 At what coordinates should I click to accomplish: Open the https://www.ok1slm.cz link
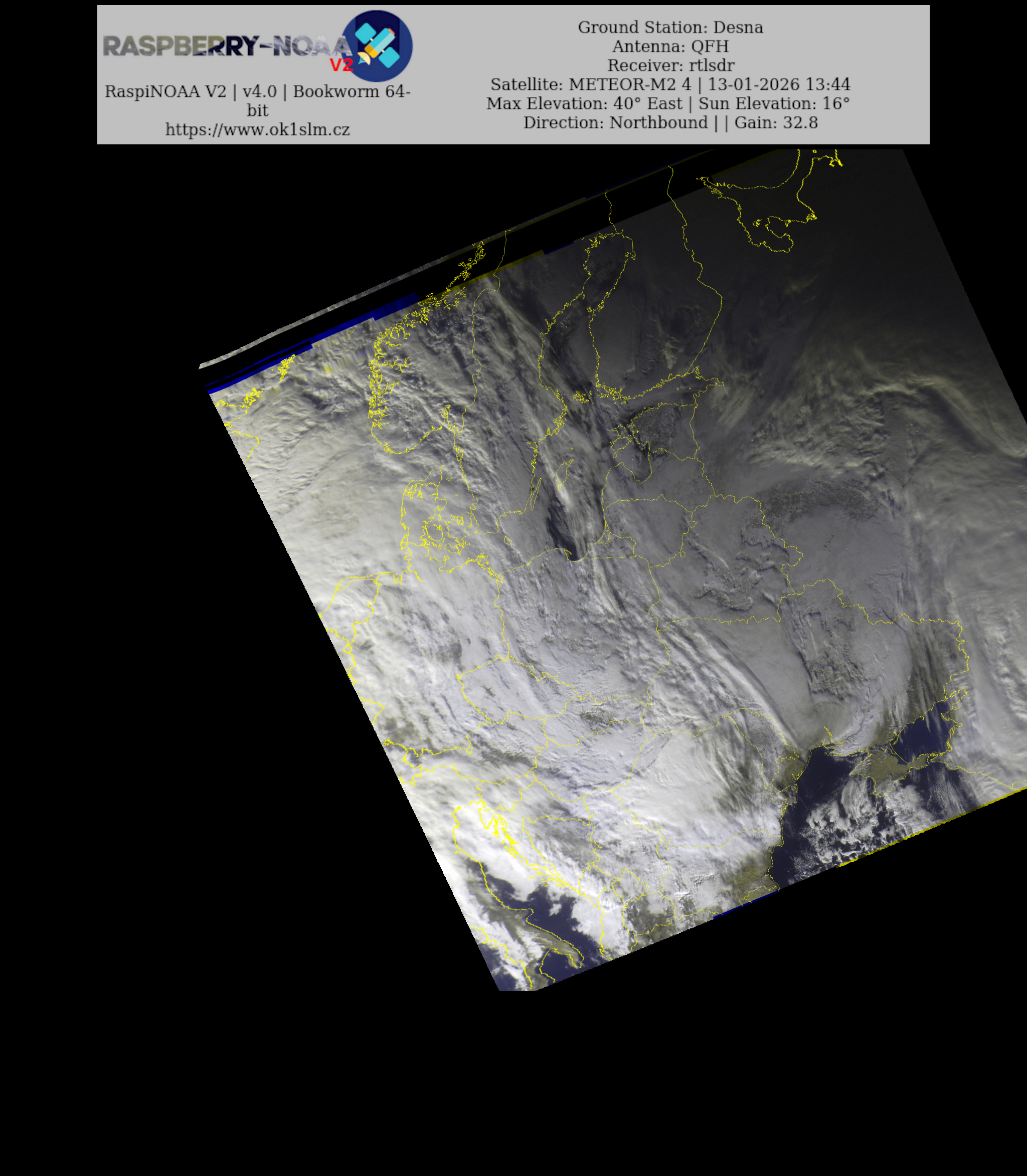(257, 129)
